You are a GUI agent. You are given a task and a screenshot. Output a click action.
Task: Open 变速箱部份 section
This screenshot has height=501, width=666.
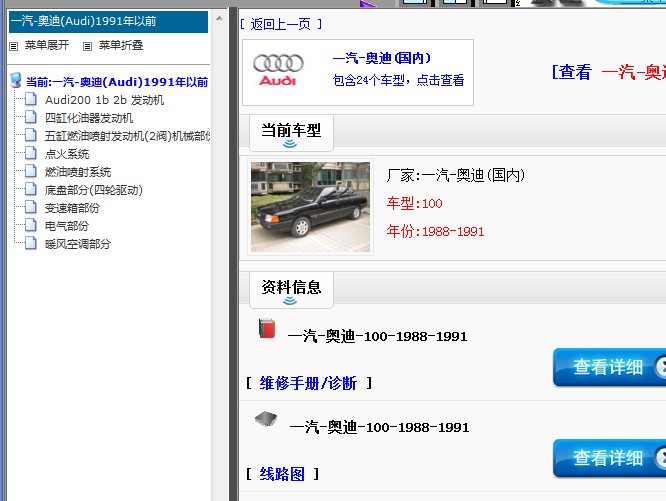(72, 208)
